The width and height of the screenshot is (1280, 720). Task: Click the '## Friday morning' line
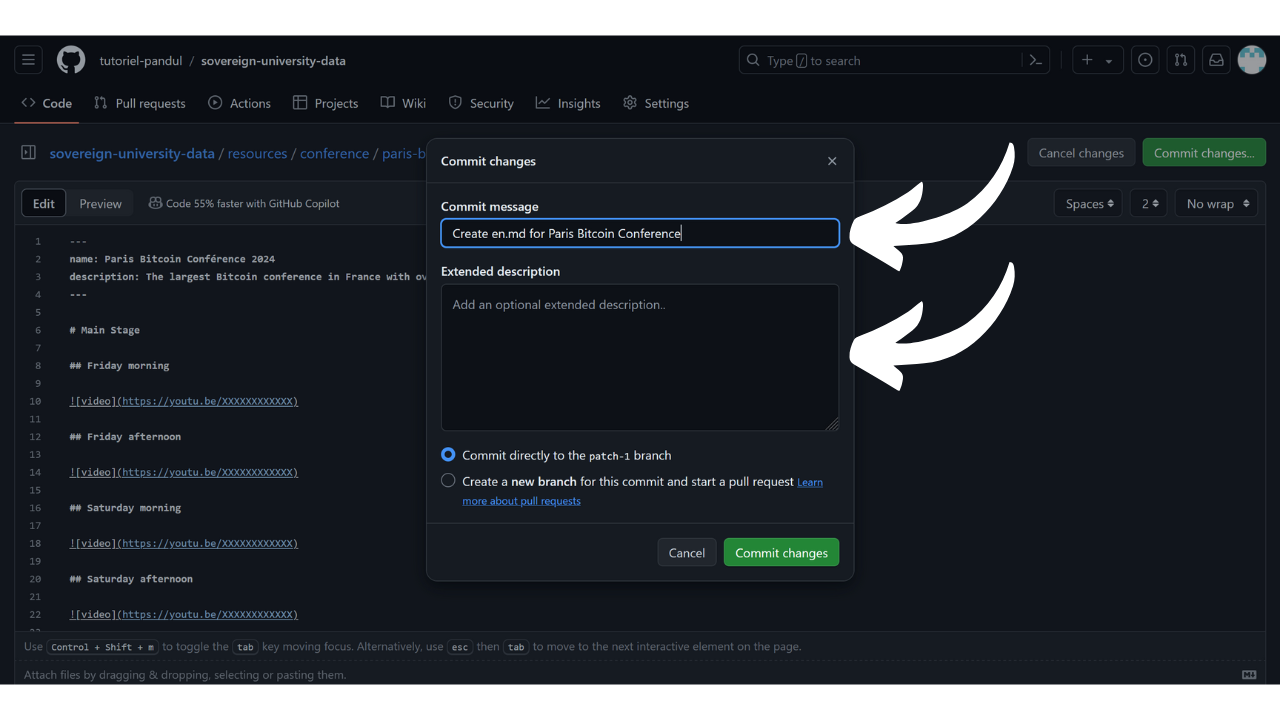click(x=119, y=366)
